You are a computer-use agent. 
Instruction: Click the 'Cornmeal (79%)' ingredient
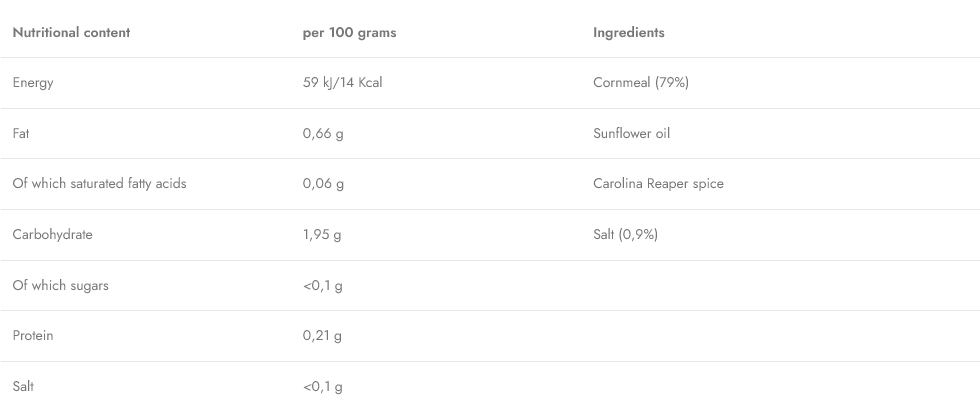tap(640, 83)
